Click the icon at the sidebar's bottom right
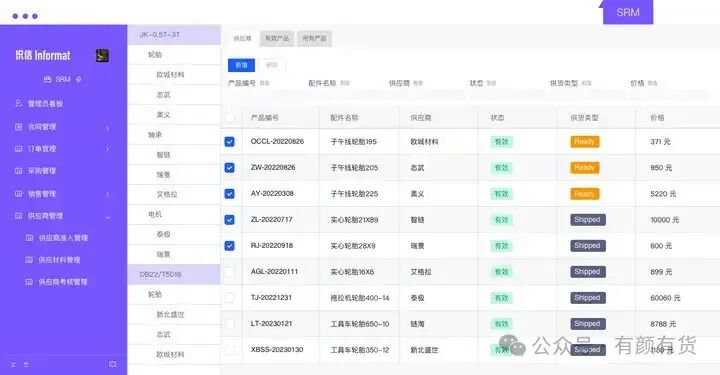This screenshot has height=375, width=720. coord(112,364)
